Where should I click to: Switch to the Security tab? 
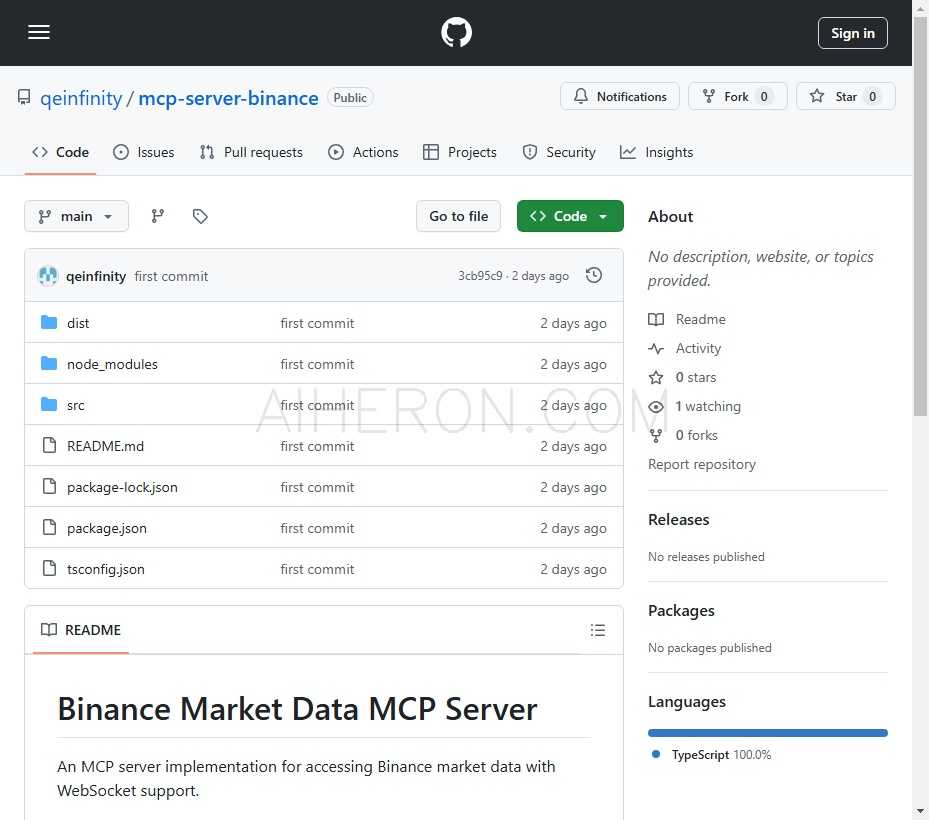click(x=559, y=152)
